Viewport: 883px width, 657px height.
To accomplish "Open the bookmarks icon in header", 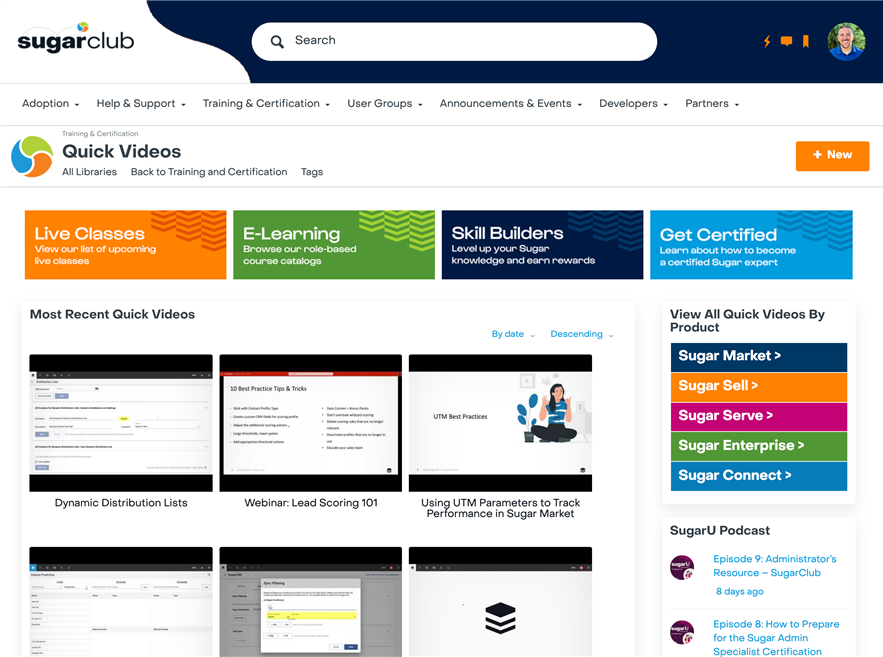I will pyautogui.click(x=805, y=41).
